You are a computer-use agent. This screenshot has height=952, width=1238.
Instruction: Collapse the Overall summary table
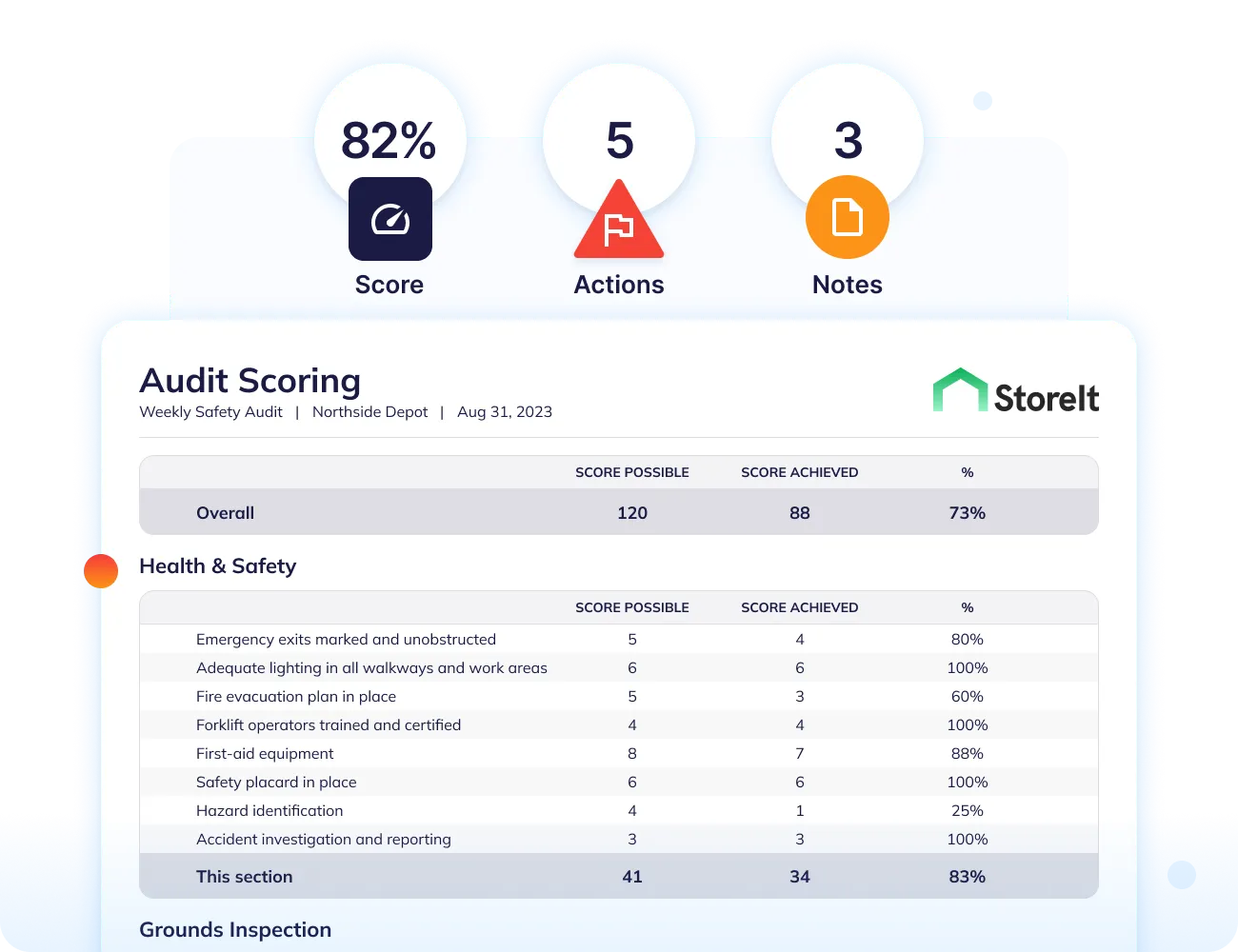click(225, 512)
